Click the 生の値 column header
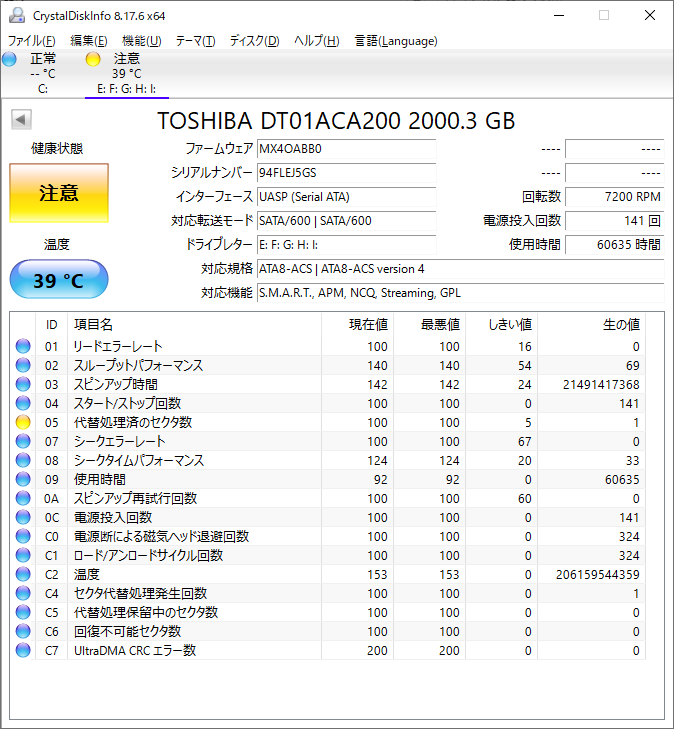 tap(591, 325)
